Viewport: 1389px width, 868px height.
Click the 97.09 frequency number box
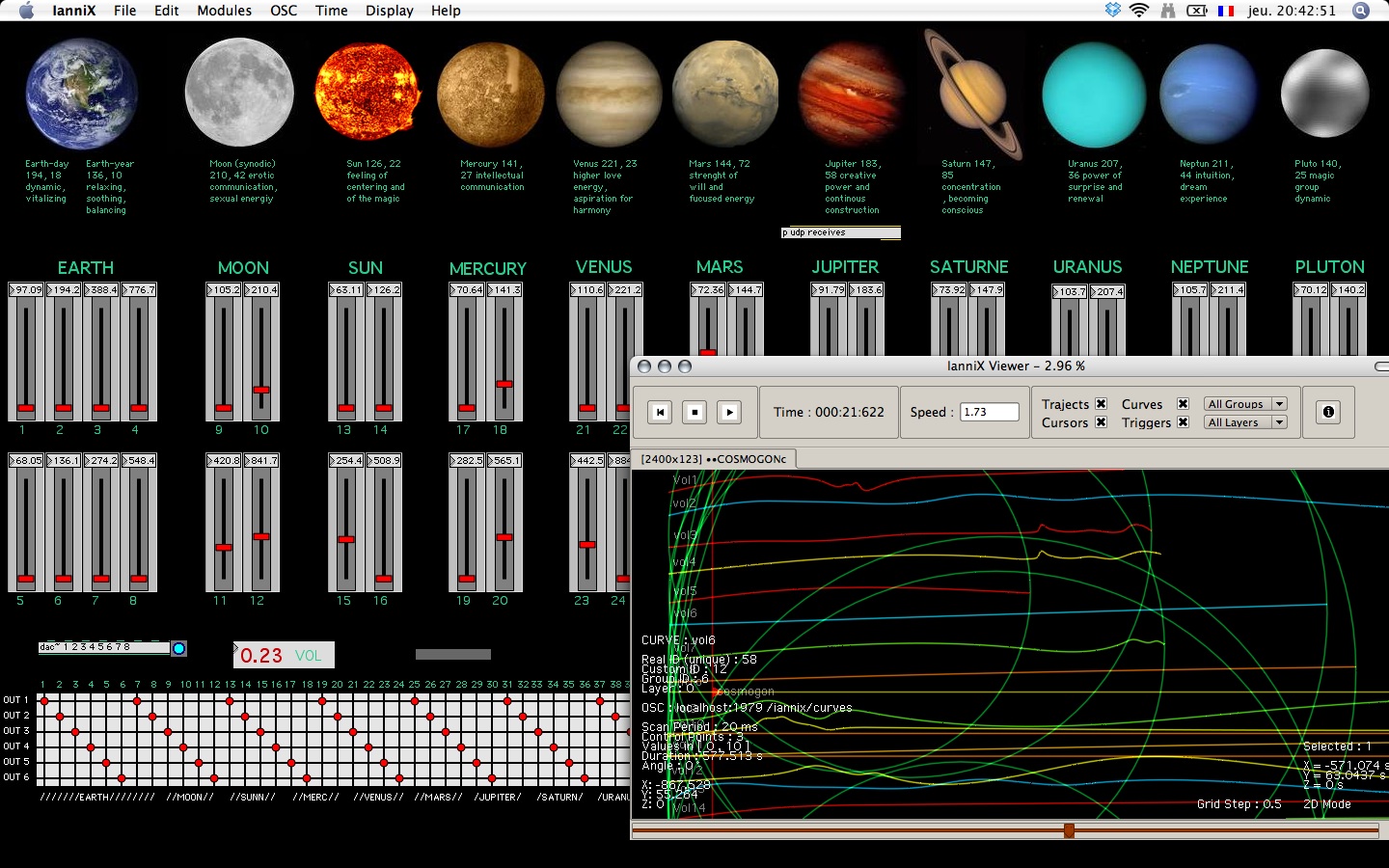[x=26, y=289]
